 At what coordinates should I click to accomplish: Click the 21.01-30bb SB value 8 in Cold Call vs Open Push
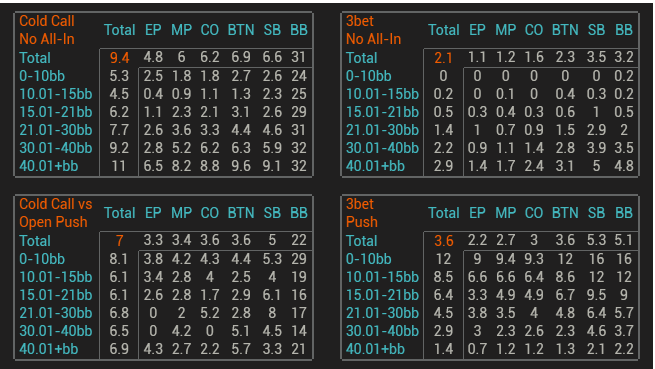click(272, 313)
